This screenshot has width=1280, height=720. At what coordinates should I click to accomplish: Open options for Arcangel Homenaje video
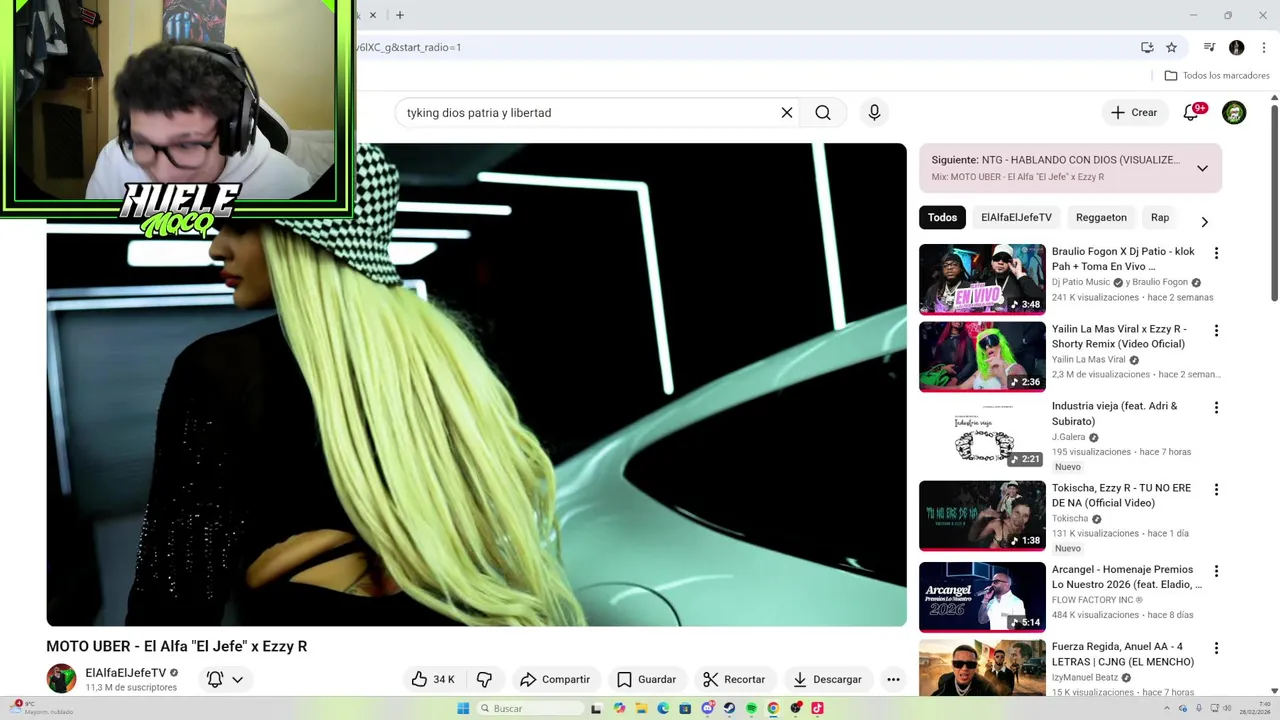(1216, 571)
